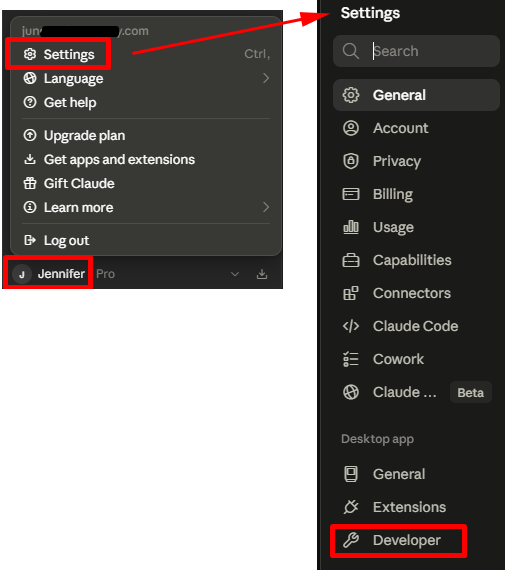Click the Usage bar chart icon
Screen dimensions: 505x570
tap(351, 227)
